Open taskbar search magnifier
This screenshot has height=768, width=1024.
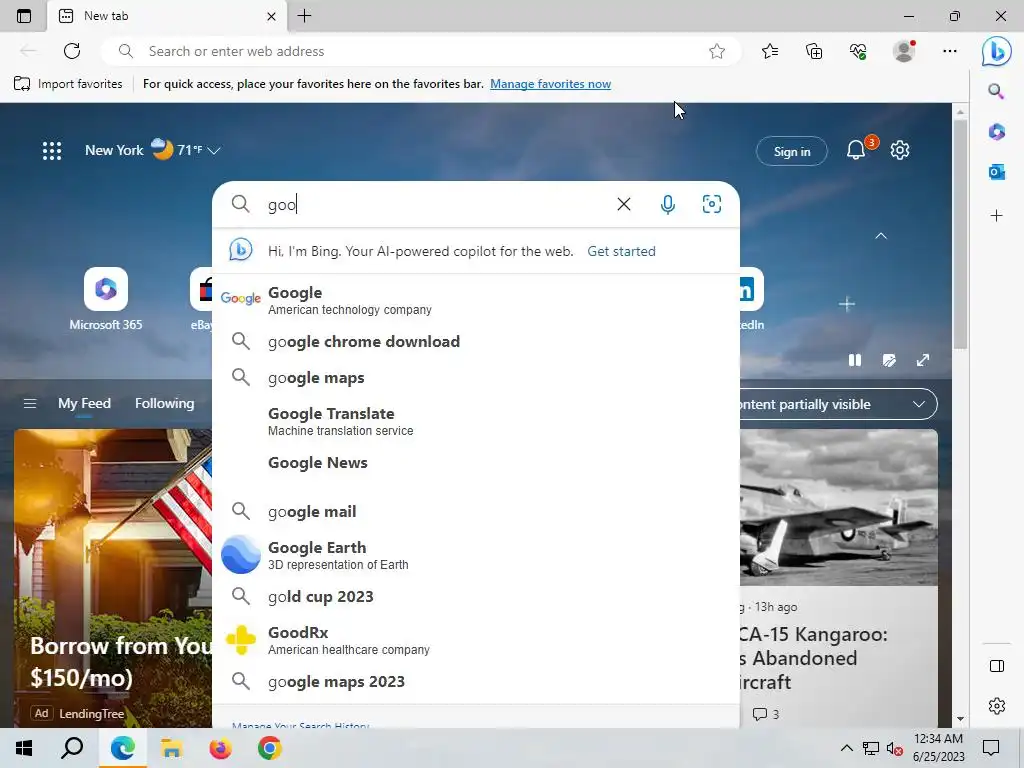(x=72, y=748)
